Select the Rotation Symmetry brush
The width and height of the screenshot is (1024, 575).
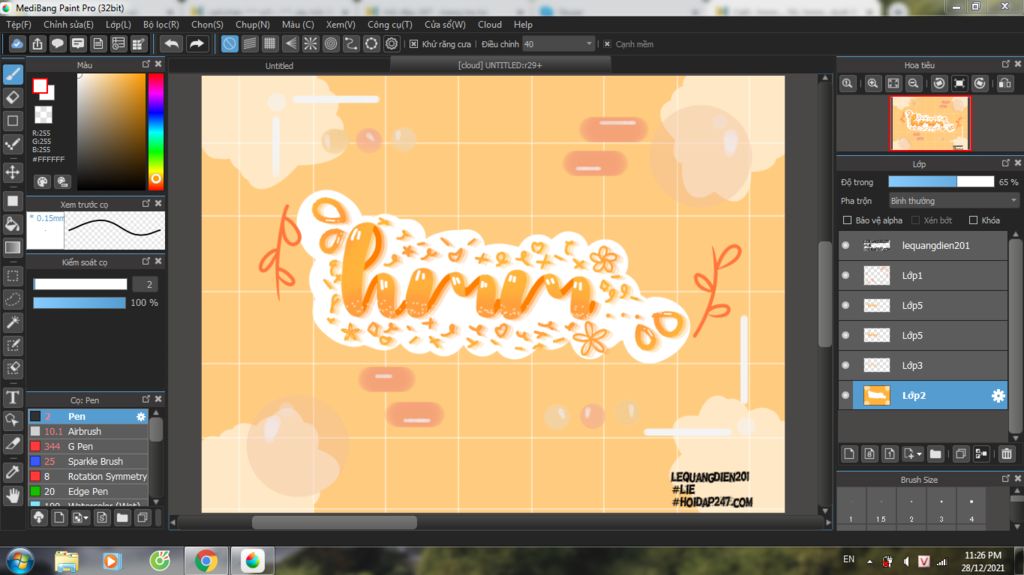[88, 476]
